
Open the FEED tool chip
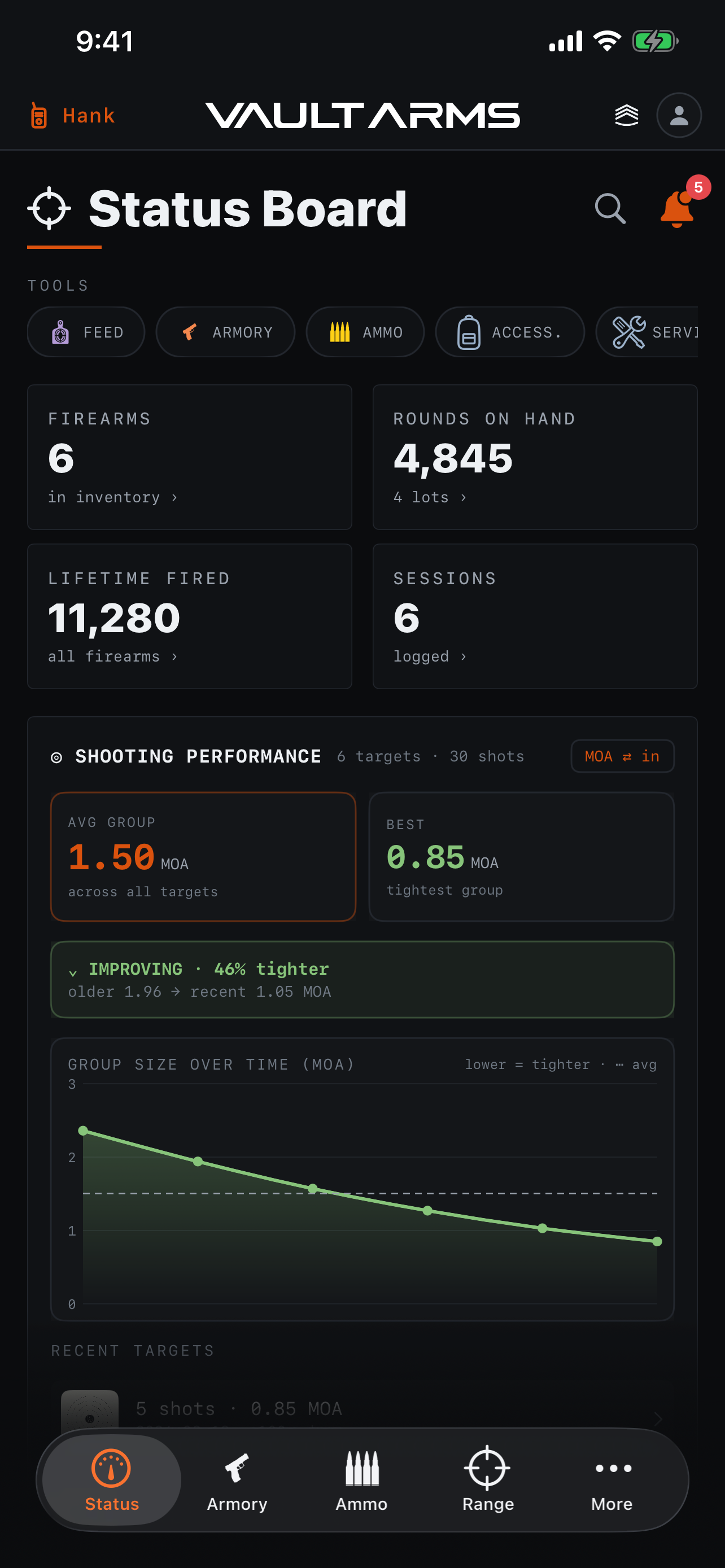point(86,332)
